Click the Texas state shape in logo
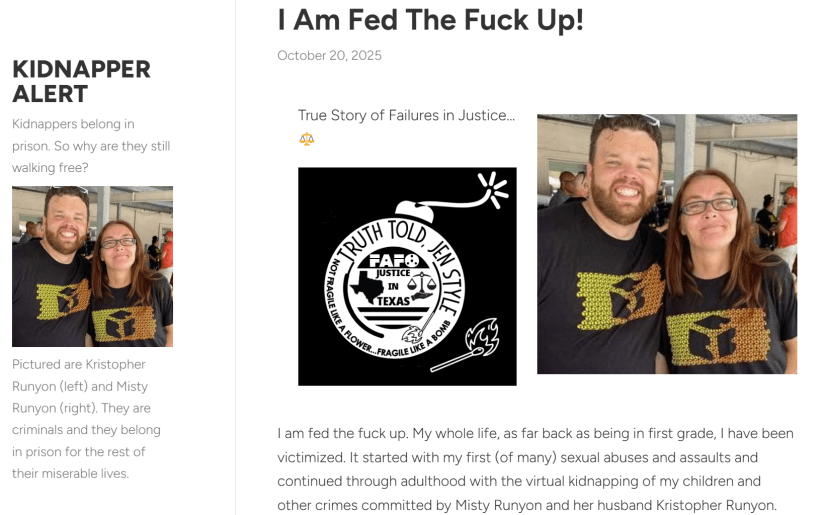 click(x=367, y=287)
